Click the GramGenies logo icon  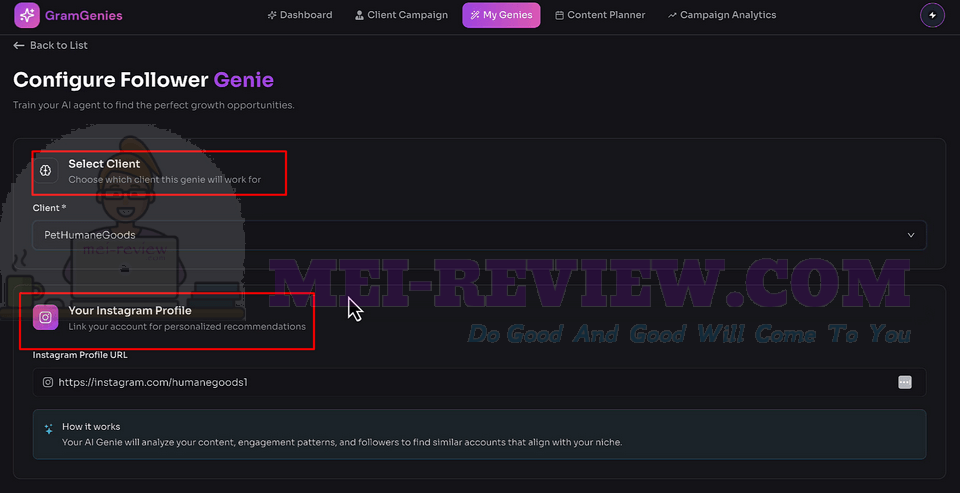[26, 15]
